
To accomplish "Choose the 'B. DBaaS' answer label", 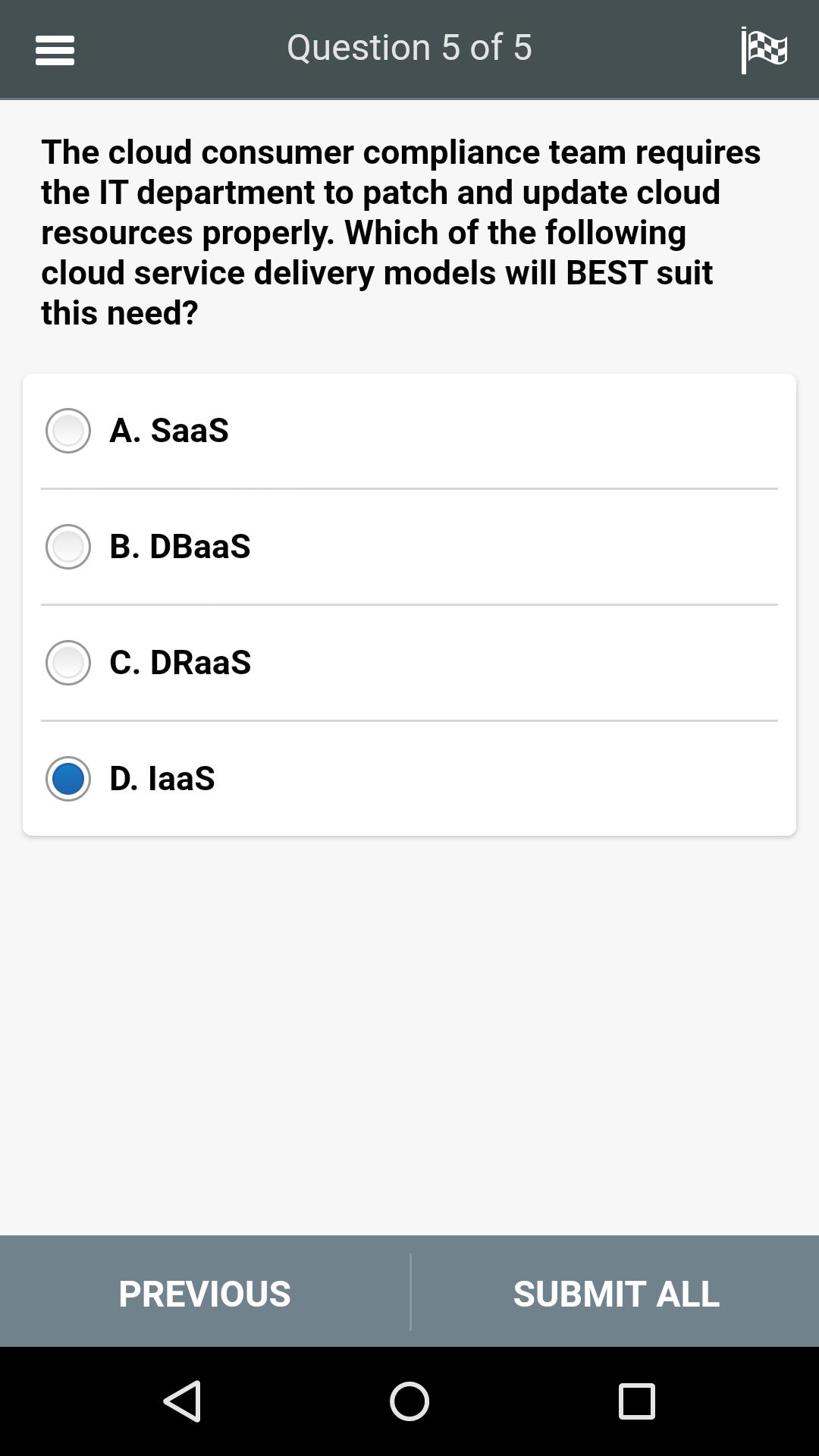I will [180, 547].
